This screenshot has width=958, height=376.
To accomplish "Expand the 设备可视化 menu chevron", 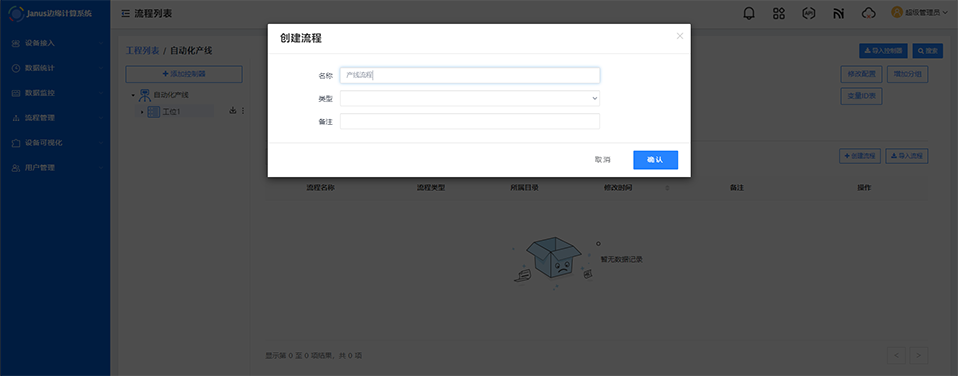I will click(100, 142).
